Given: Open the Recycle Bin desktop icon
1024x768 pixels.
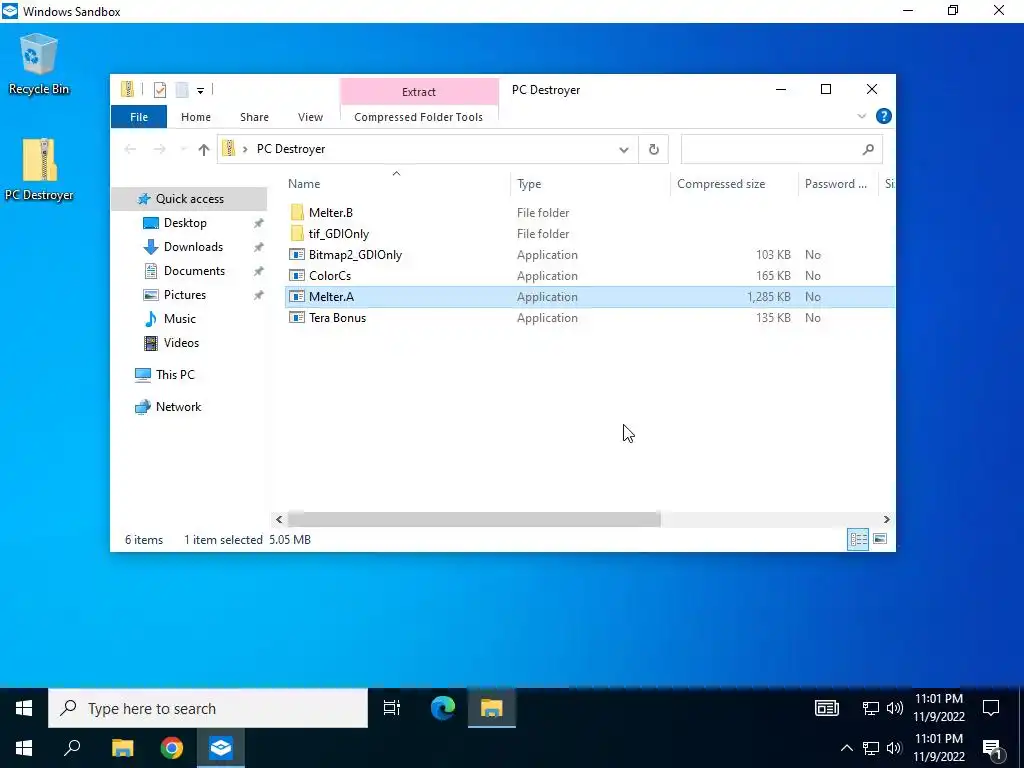Looking at the screenshot, I should [39, 65].
